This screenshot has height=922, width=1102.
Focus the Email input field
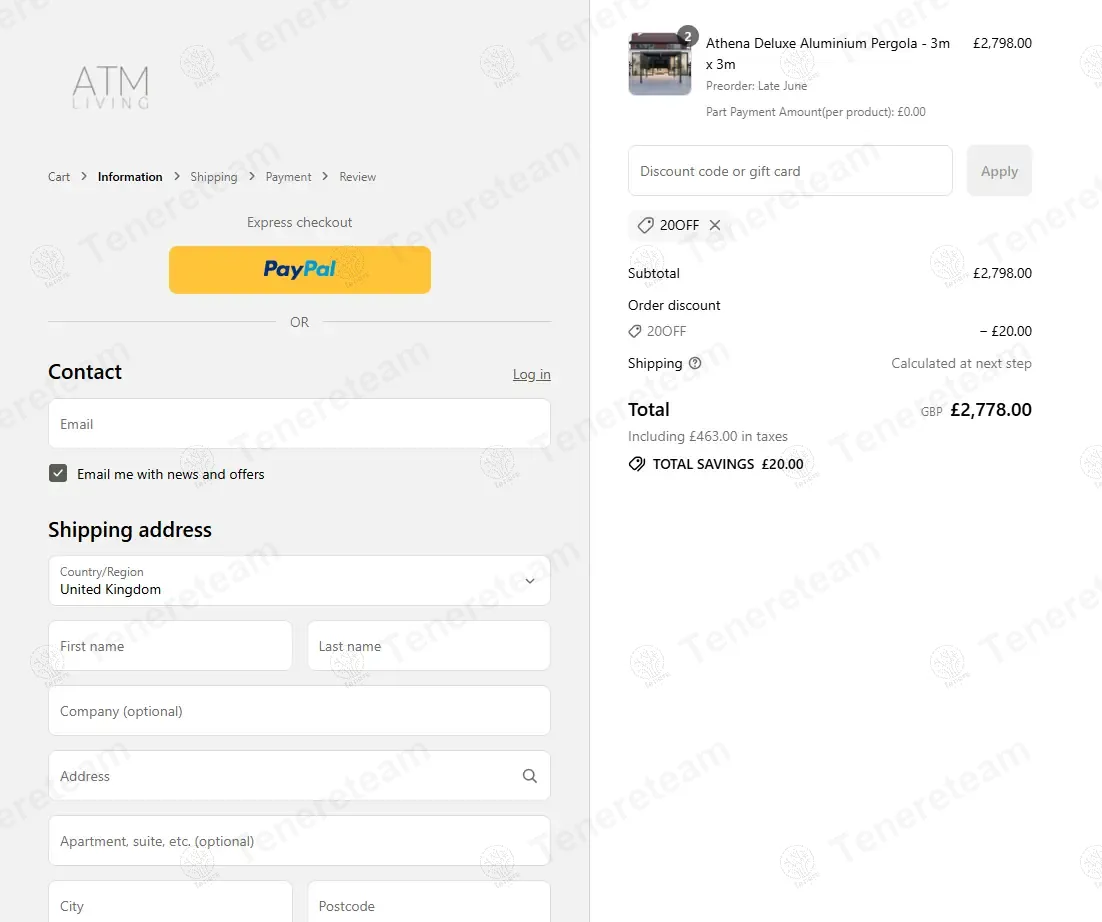coord(299,424)
